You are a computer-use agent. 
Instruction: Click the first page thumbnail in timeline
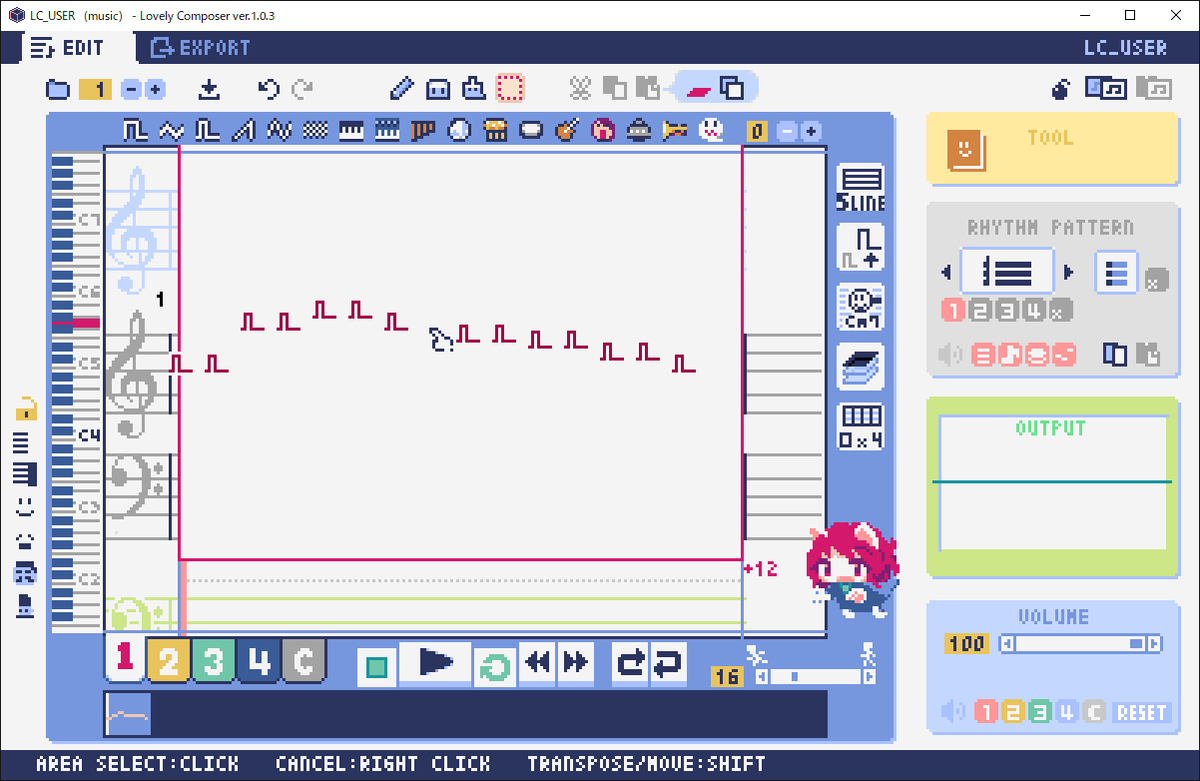coord(128,714)
